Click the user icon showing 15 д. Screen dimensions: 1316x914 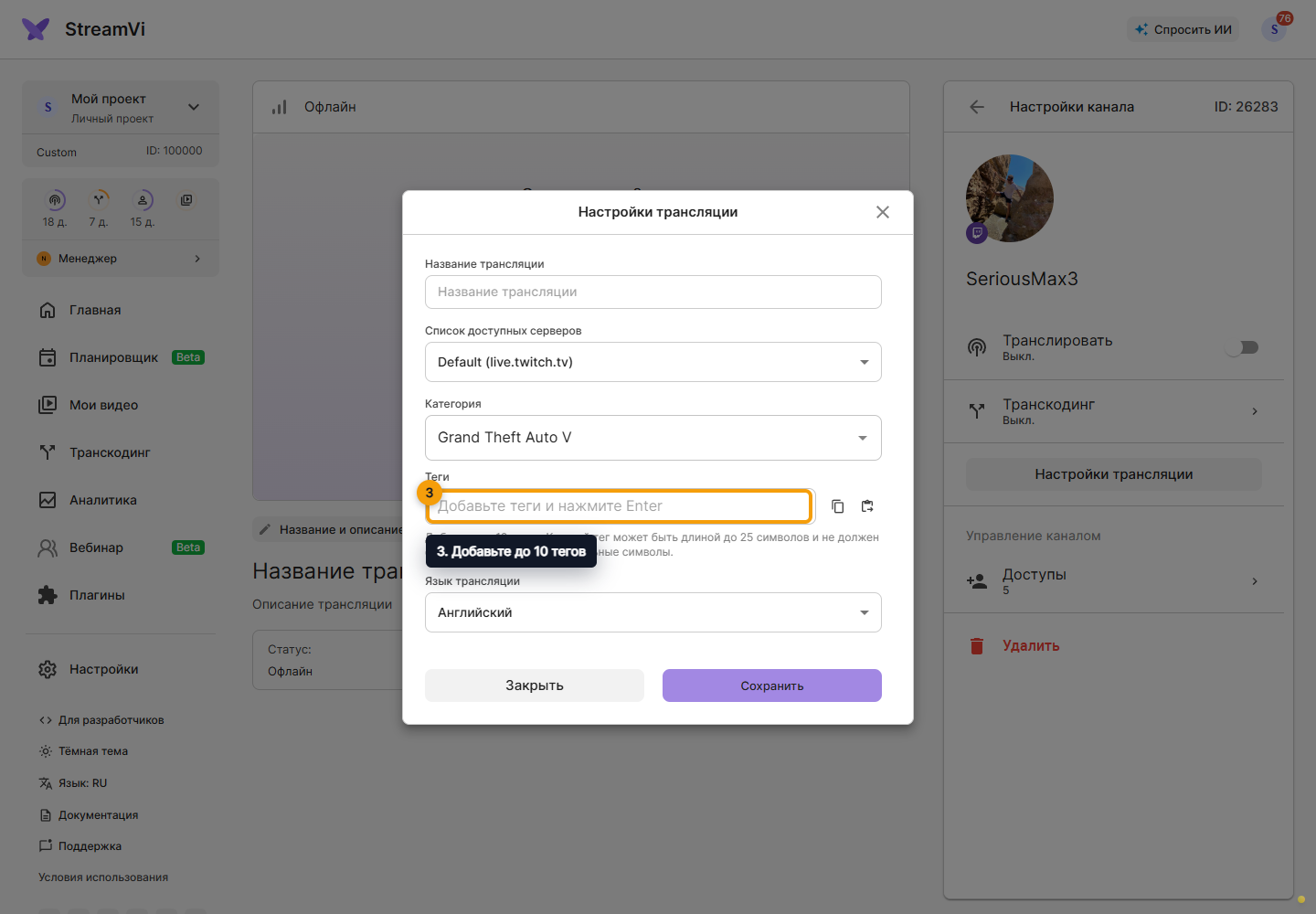[x=143, y=200]
